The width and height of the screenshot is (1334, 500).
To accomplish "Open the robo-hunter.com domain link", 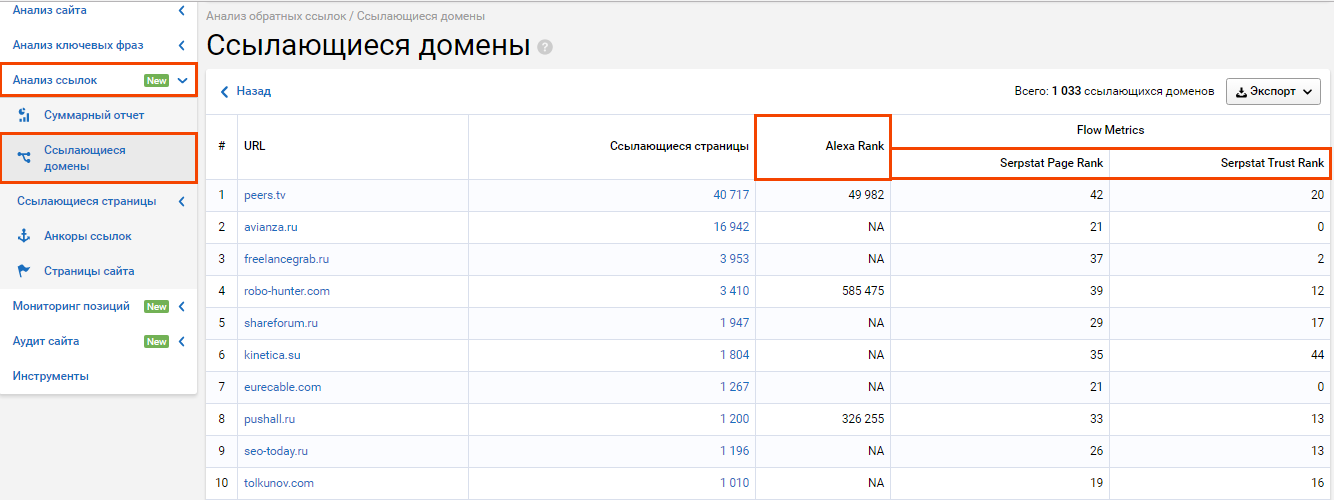I will 286,291.
